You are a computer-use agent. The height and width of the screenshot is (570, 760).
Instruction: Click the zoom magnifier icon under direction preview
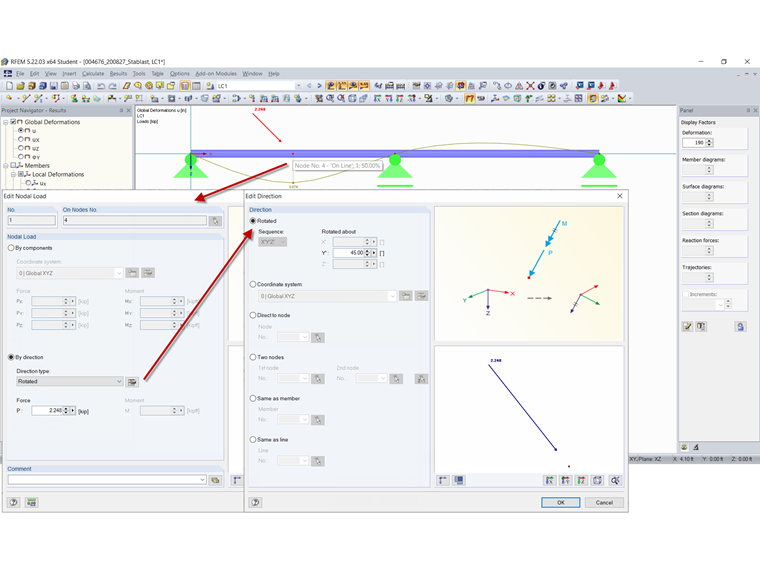click(615, 480)
